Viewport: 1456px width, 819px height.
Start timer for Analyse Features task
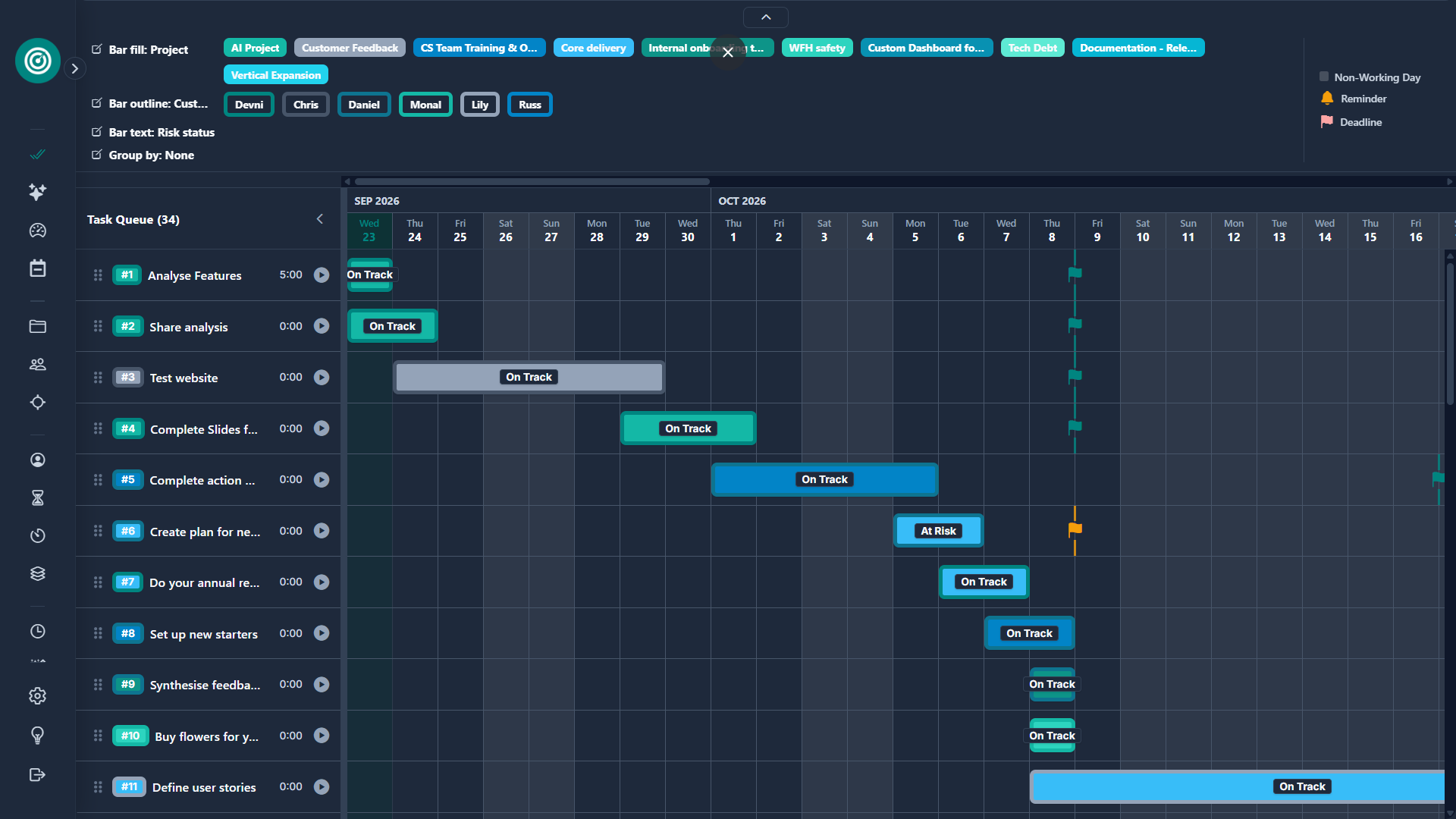pos(322,275)
